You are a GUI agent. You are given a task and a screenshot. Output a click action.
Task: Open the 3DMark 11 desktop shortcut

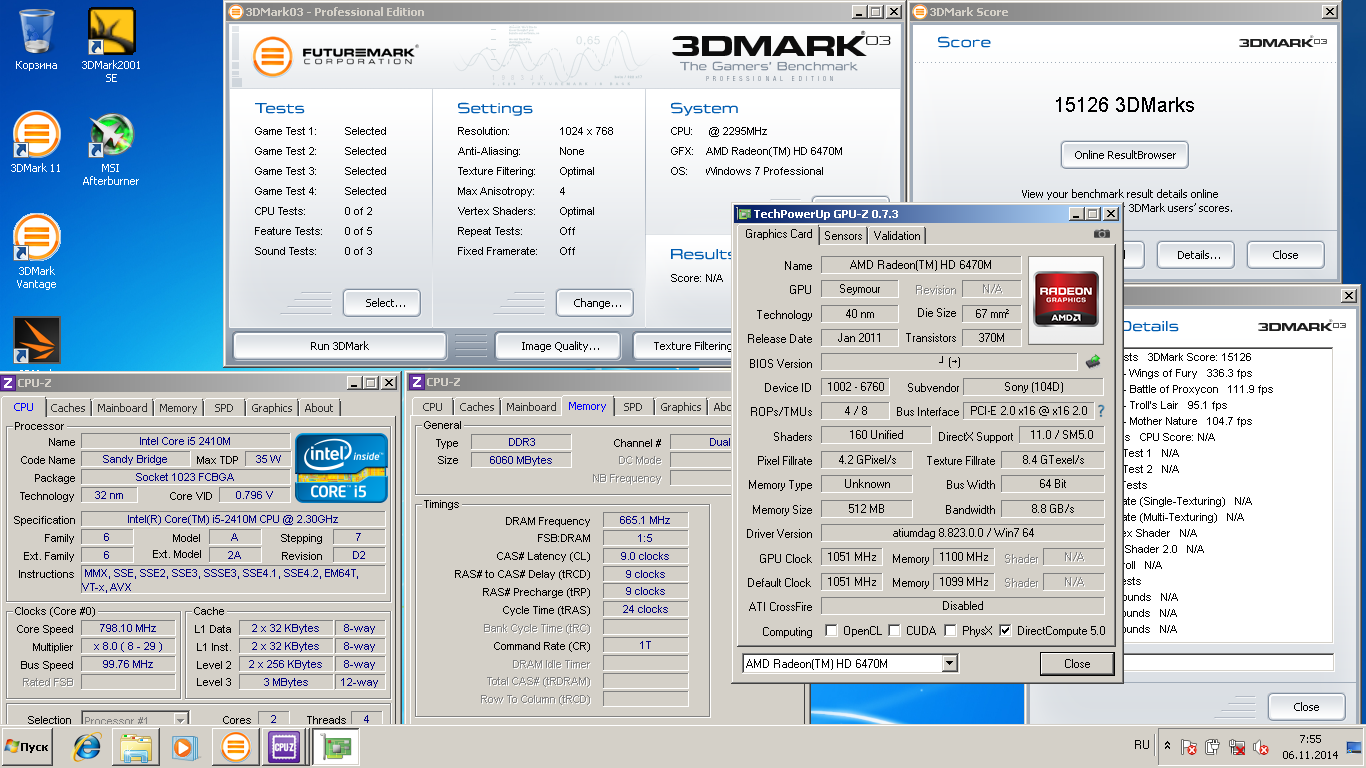point(36,142)
